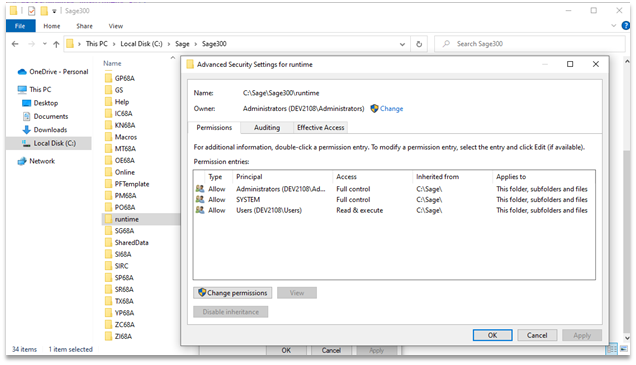This screenshot has height=365, width=636.
Task: Open Quick Access Toolbar customize dropdown
Action: pyautogui.click(x=54, y=11)
